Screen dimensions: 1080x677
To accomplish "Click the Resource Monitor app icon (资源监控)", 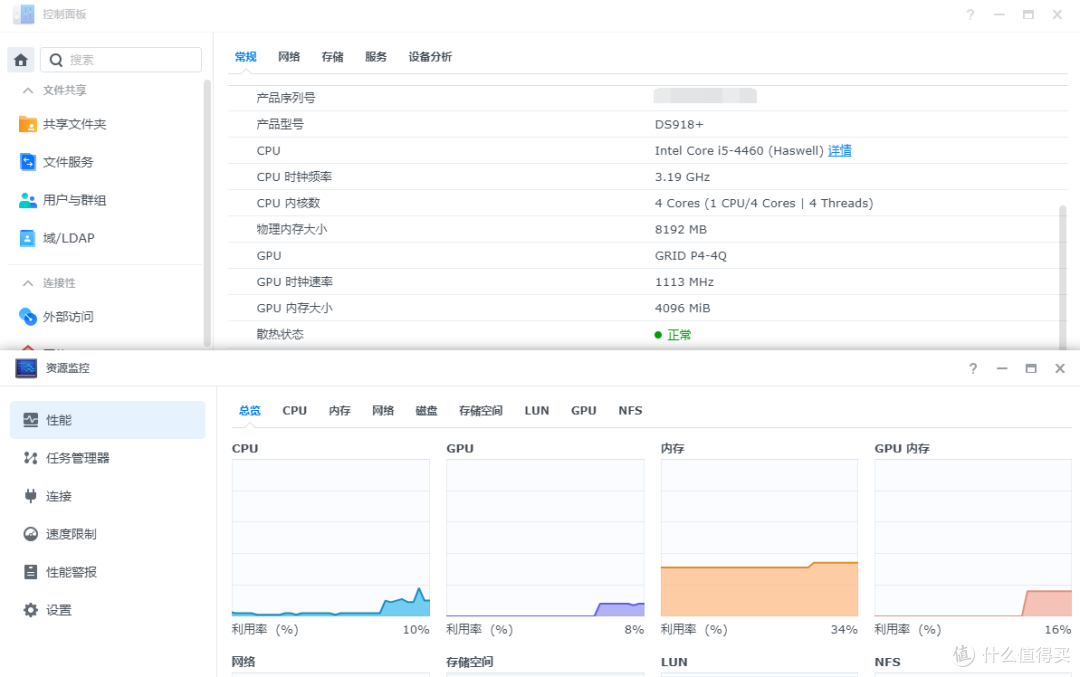I will [x=26, y=368].
